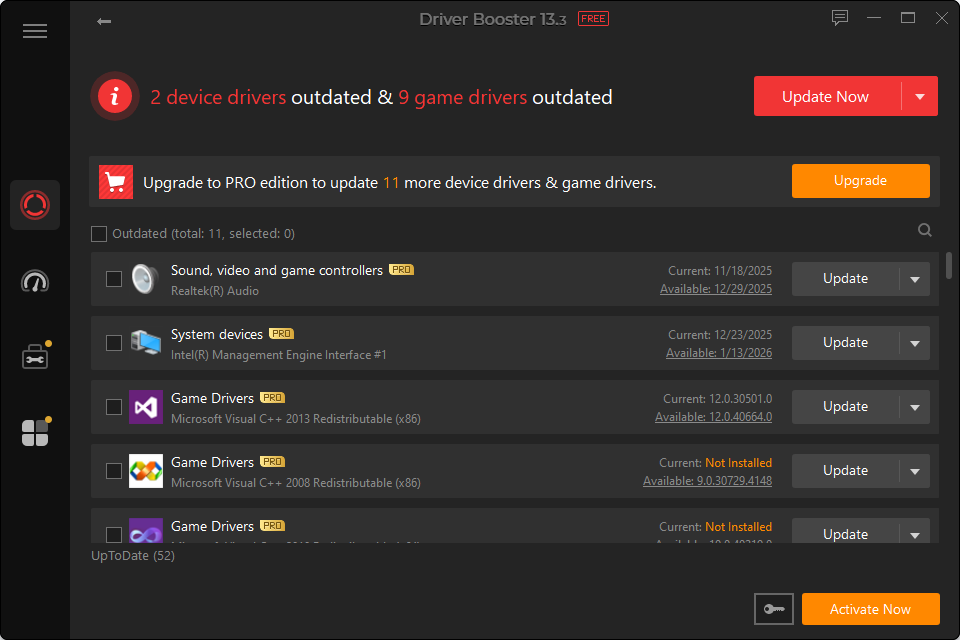Open the Boost speedometer sidebar icon
The width and height of the screenshot is (960, 640).
[35, 281]
